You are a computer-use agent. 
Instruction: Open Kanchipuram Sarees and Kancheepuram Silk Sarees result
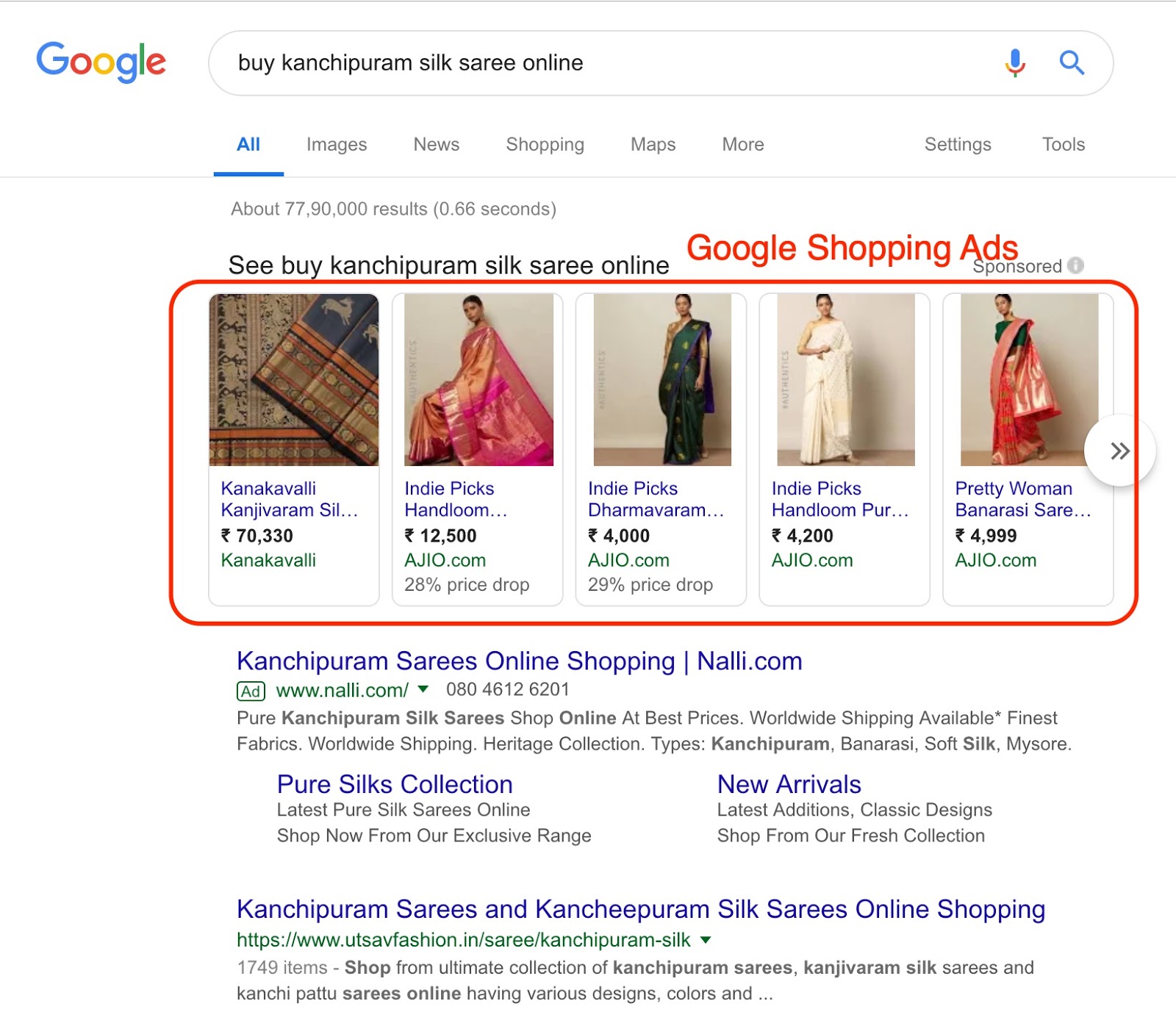[641, 910]
